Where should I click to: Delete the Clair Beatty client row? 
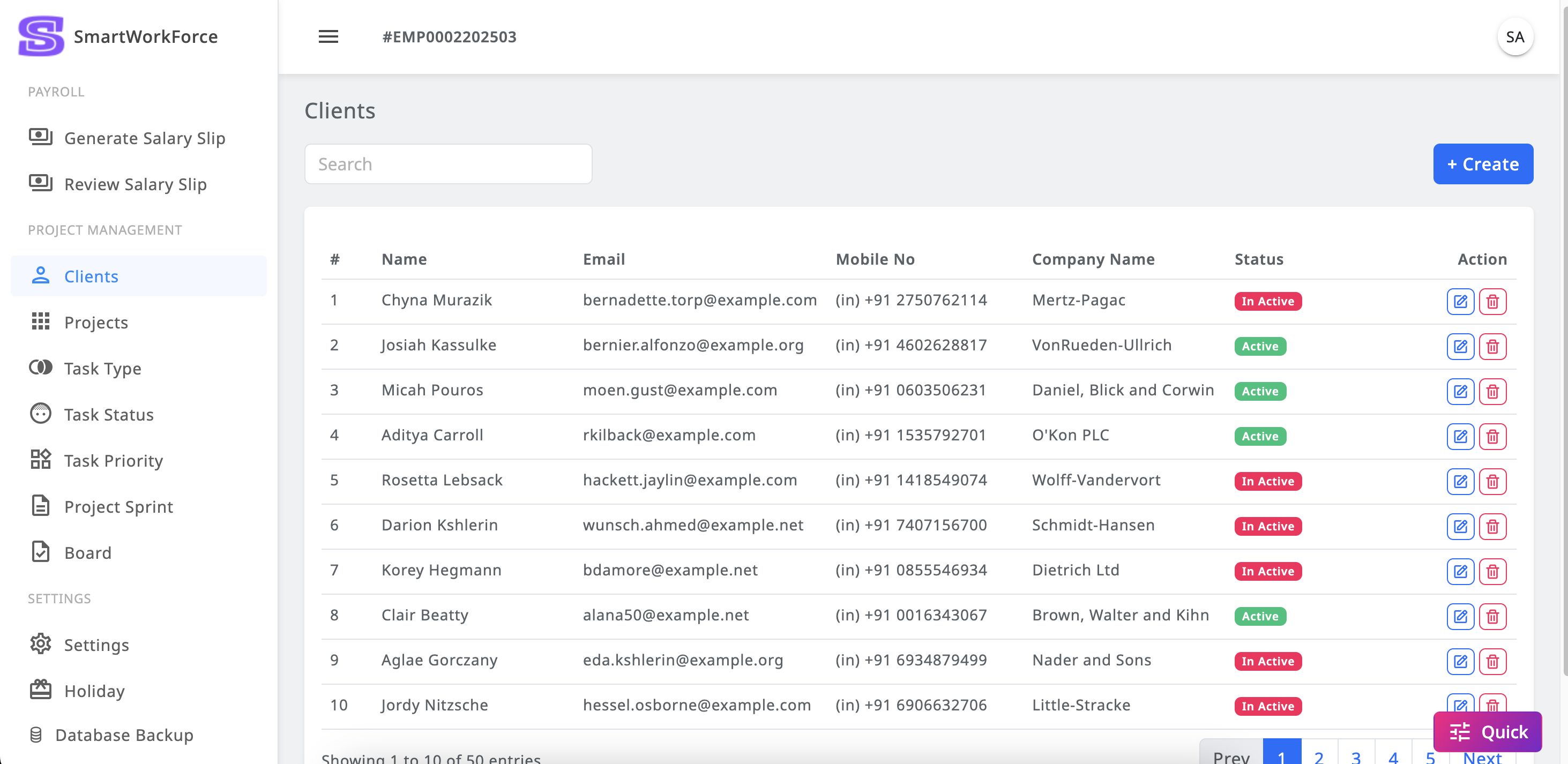(x=1492, y=617)
